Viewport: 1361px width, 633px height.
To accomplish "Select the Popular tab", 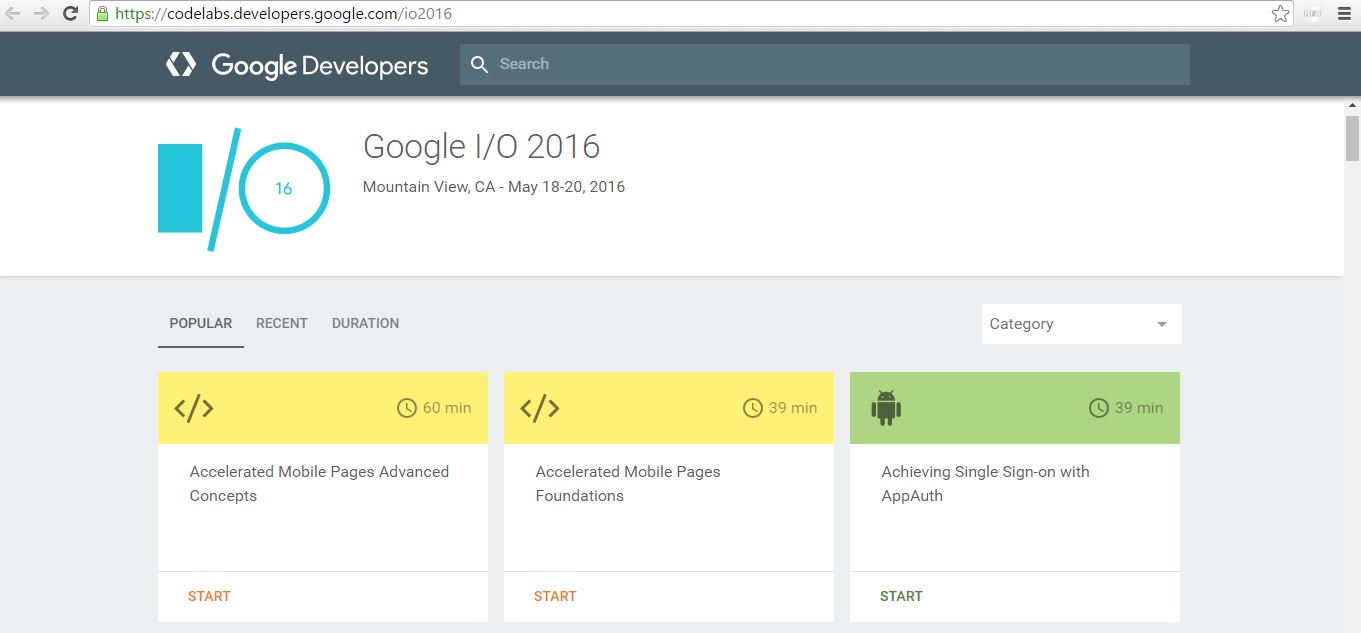I will click(201, 323).
